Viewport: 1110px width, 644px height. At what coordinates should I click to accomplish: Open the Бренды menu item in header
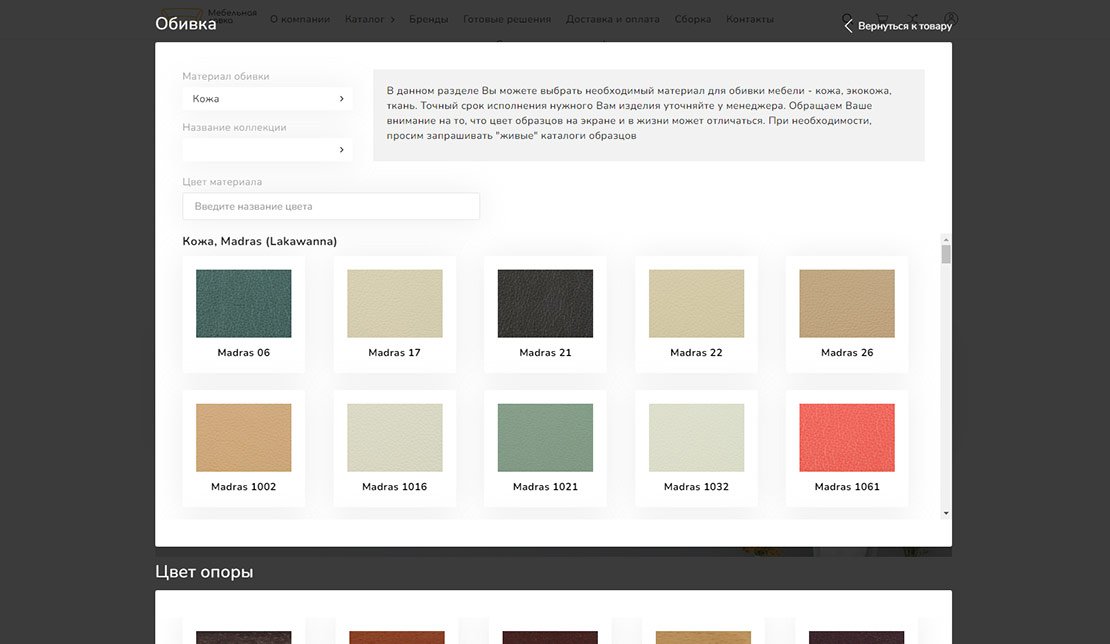428,19
